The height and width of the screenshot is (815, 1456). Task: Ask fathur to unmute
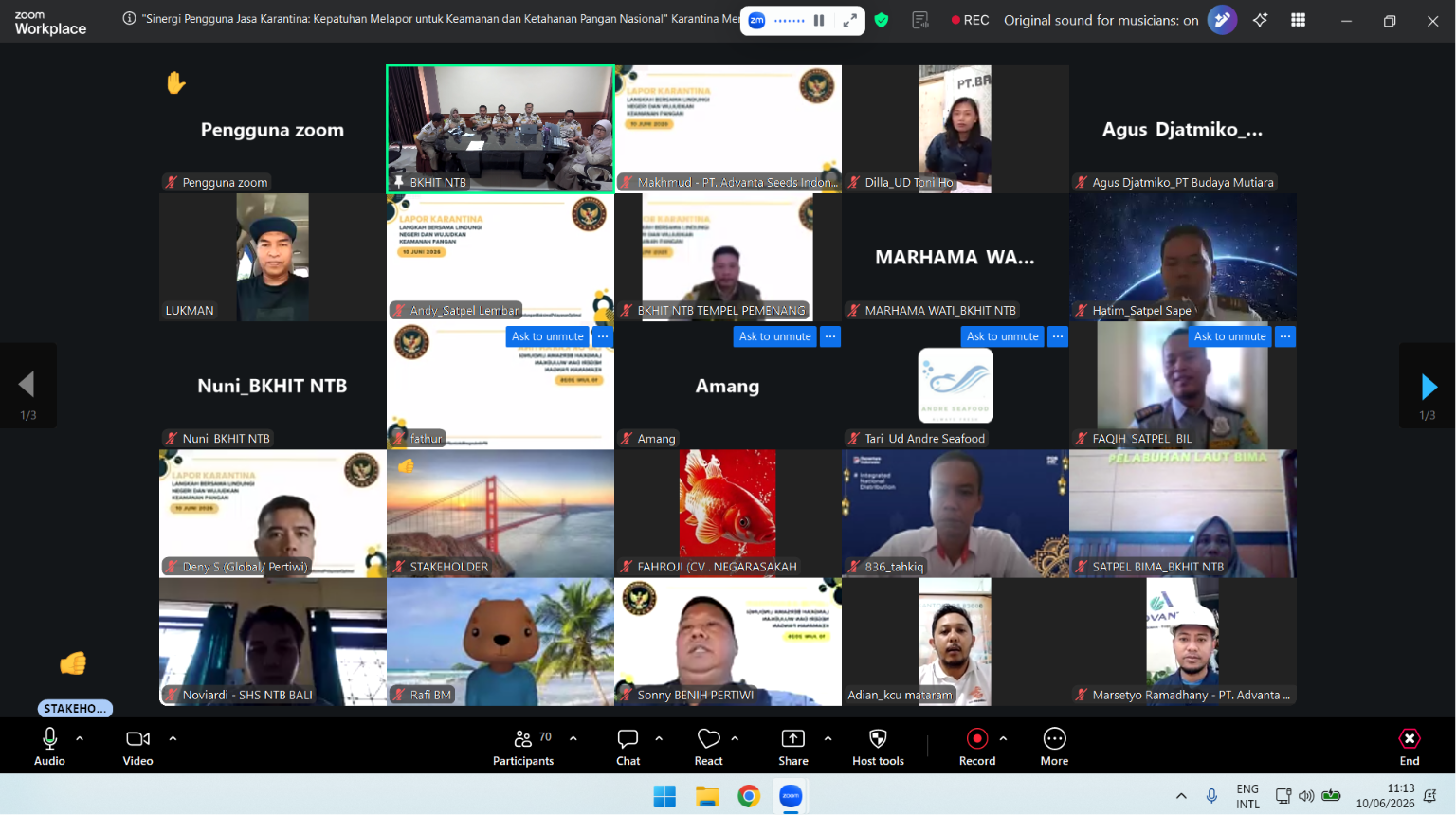point(548,336)
